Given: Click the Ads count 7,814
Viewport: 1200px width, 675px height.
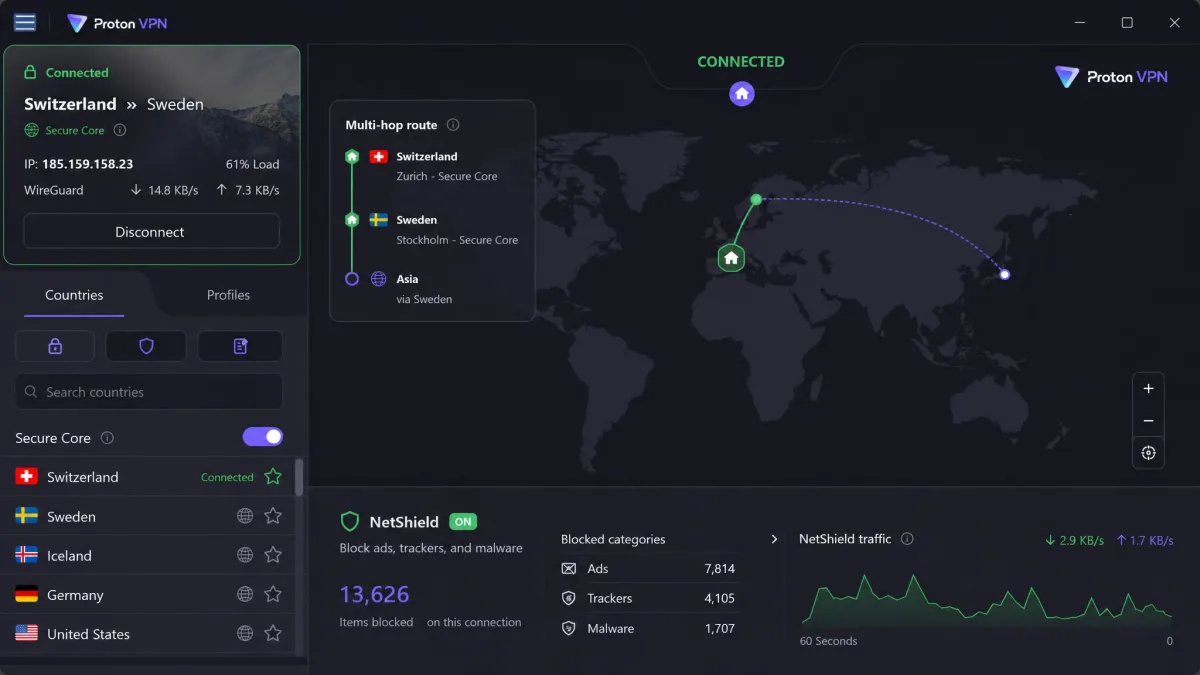Looking at the screenshot, I should tap(719, 569).
